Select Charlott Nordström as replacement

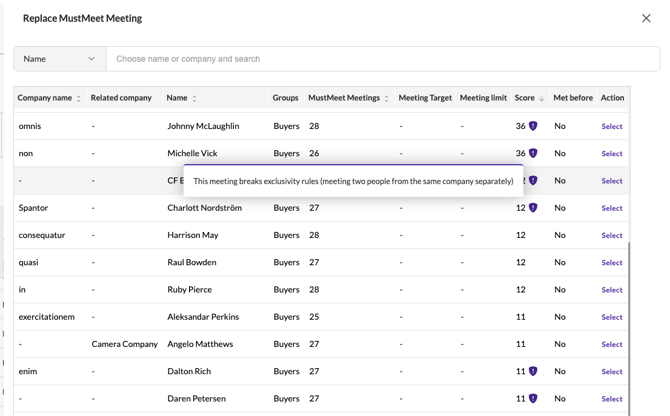pyautogui.click(x=611, y=208)
